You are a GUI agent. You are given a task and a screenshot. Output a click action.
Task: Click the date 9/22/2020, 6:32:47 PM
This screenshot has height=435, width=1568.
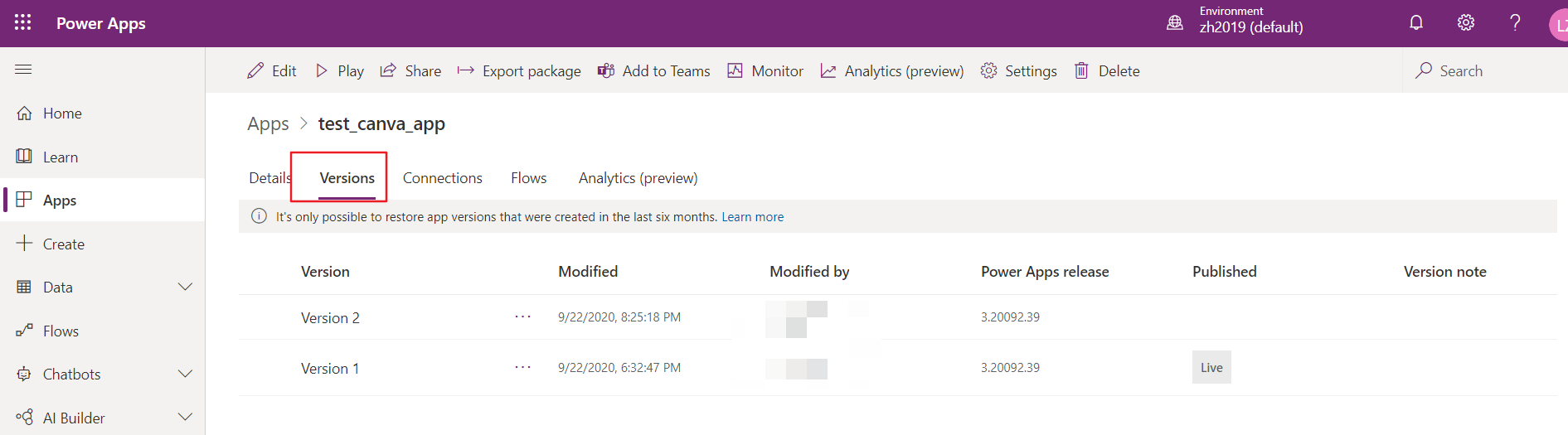coord(619,368)
